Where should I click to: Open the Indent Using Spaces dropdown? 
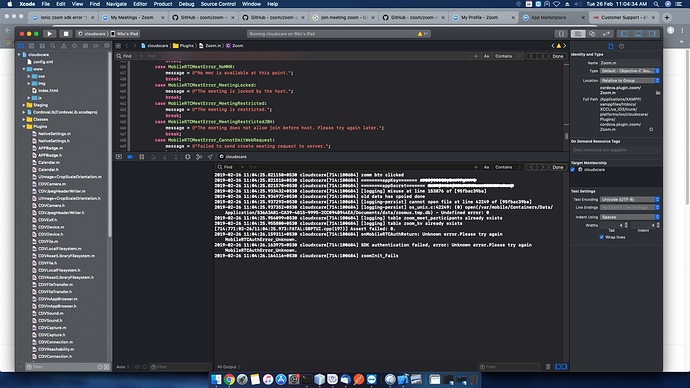click(630, 217)
